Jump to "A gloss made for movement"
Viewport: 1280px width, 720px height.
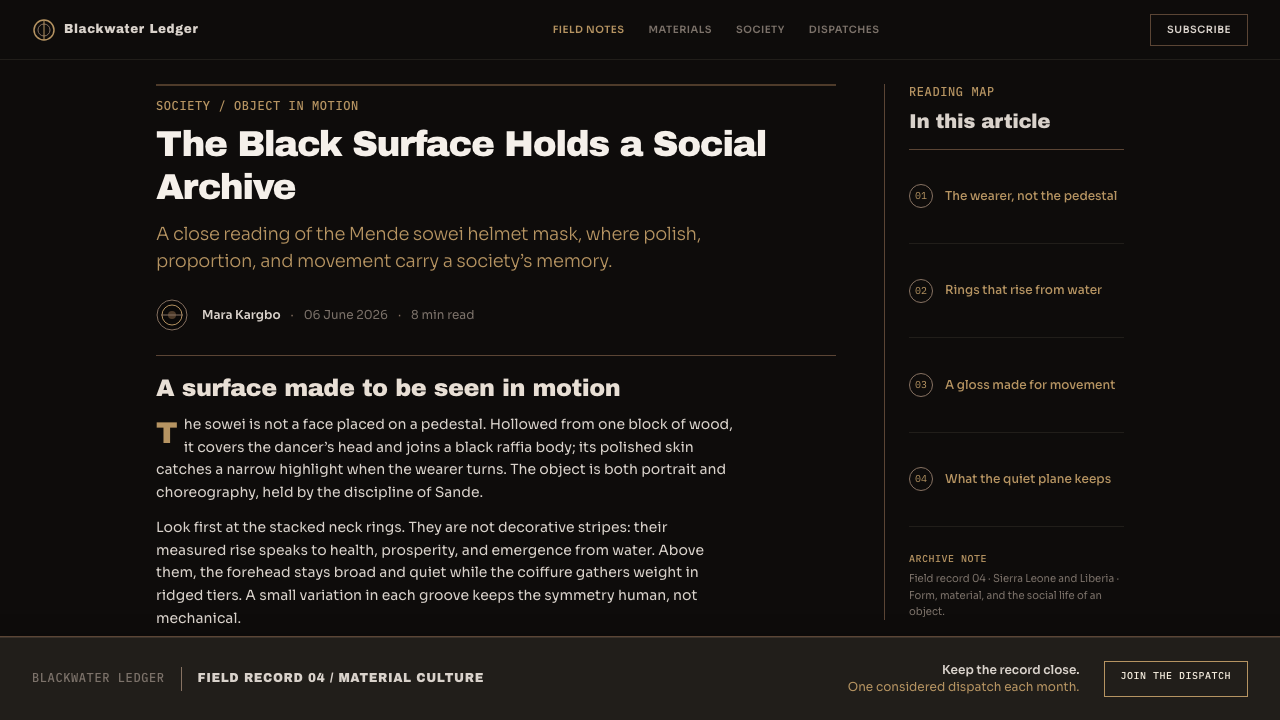pos(1030,385)
